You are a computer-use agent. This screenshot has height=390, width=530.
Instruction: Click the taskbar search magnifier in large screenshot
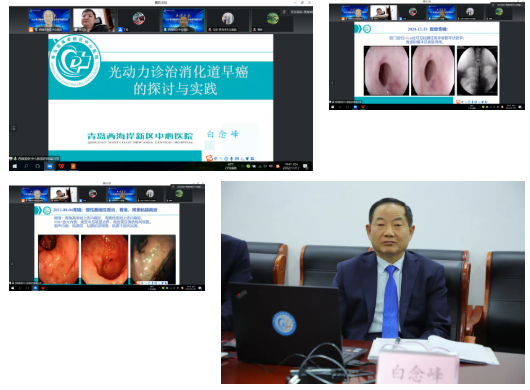26,166
